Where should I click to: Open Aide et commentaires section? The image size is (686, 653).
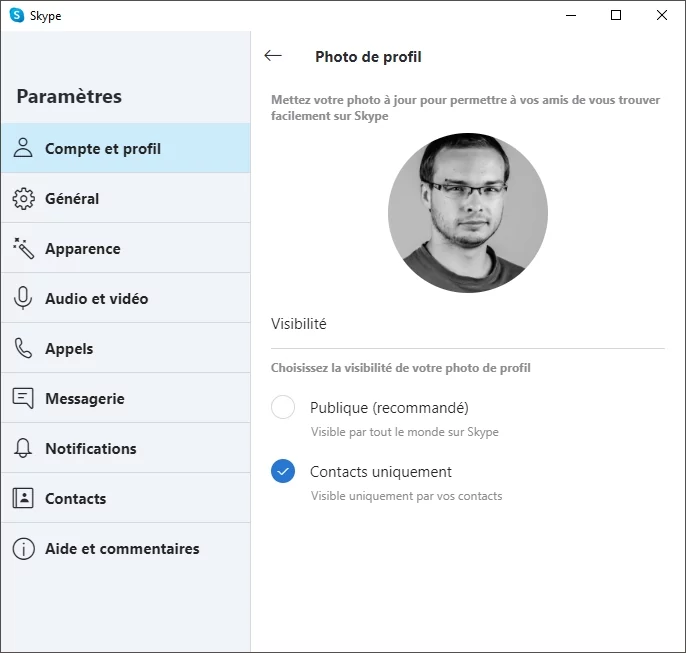[x=126, y=548]
